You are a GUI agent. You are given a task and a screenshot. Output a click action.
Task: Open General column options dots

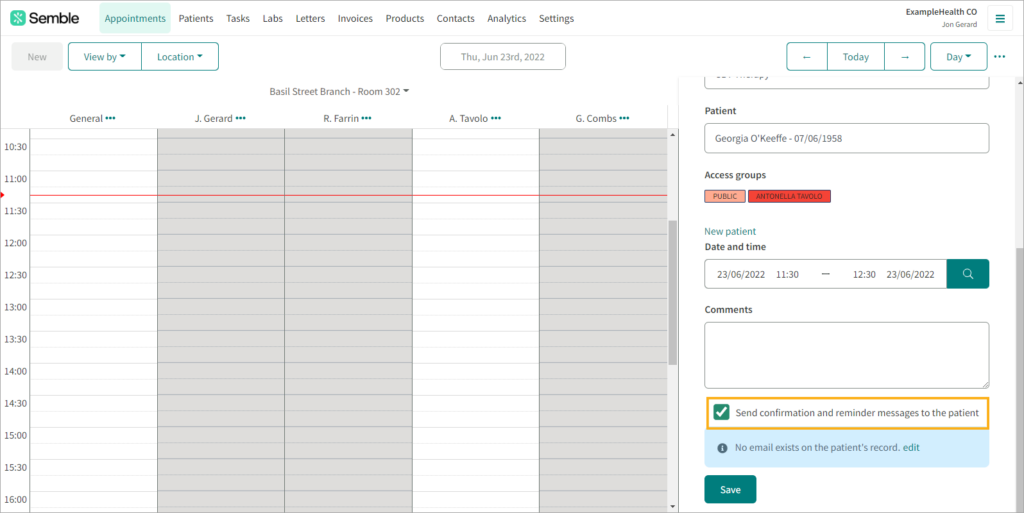pos(110,118)
